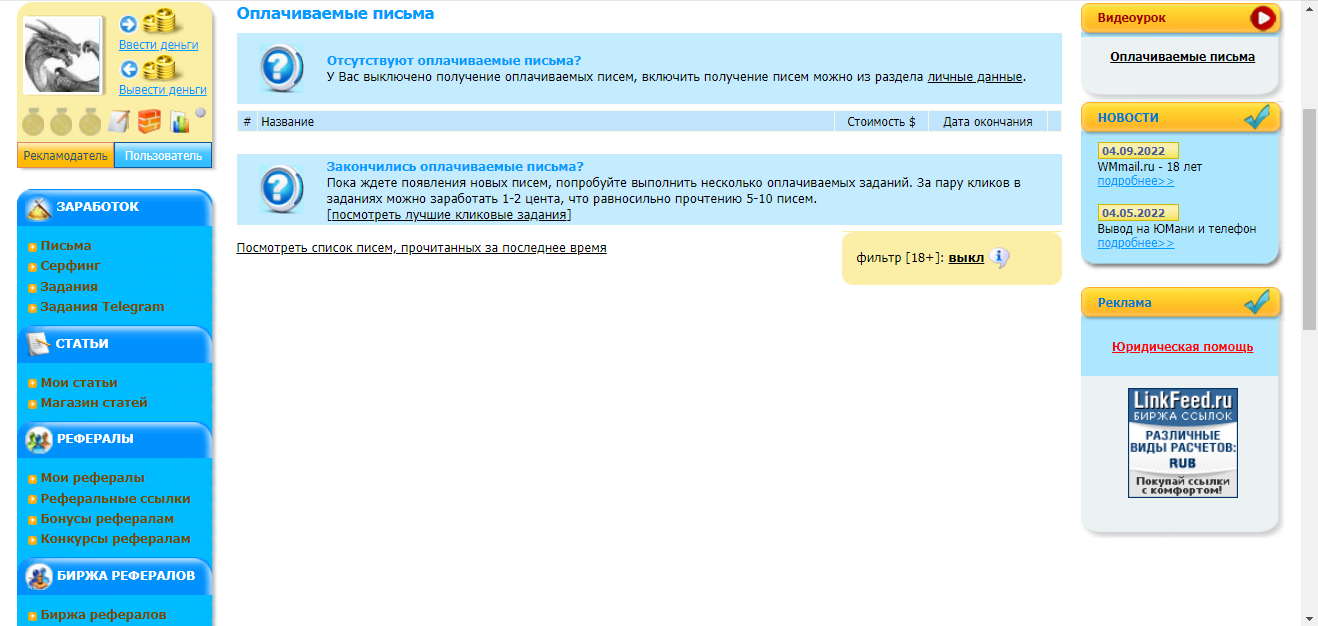
Task: Click the page vertical scrollbar thumb
Action: click(1309, 219)
